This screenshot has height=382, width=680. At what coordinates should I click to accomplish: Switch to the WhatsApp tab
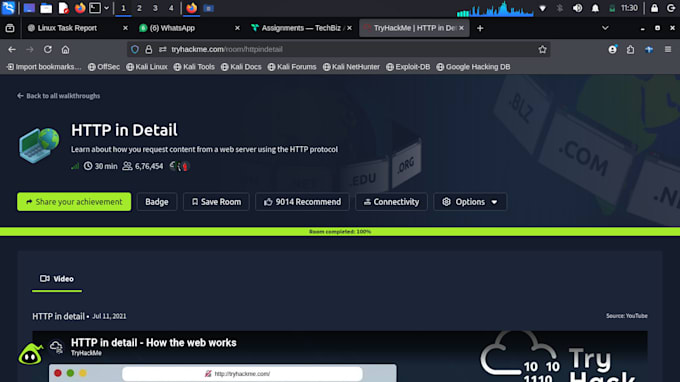coord(172,28)
